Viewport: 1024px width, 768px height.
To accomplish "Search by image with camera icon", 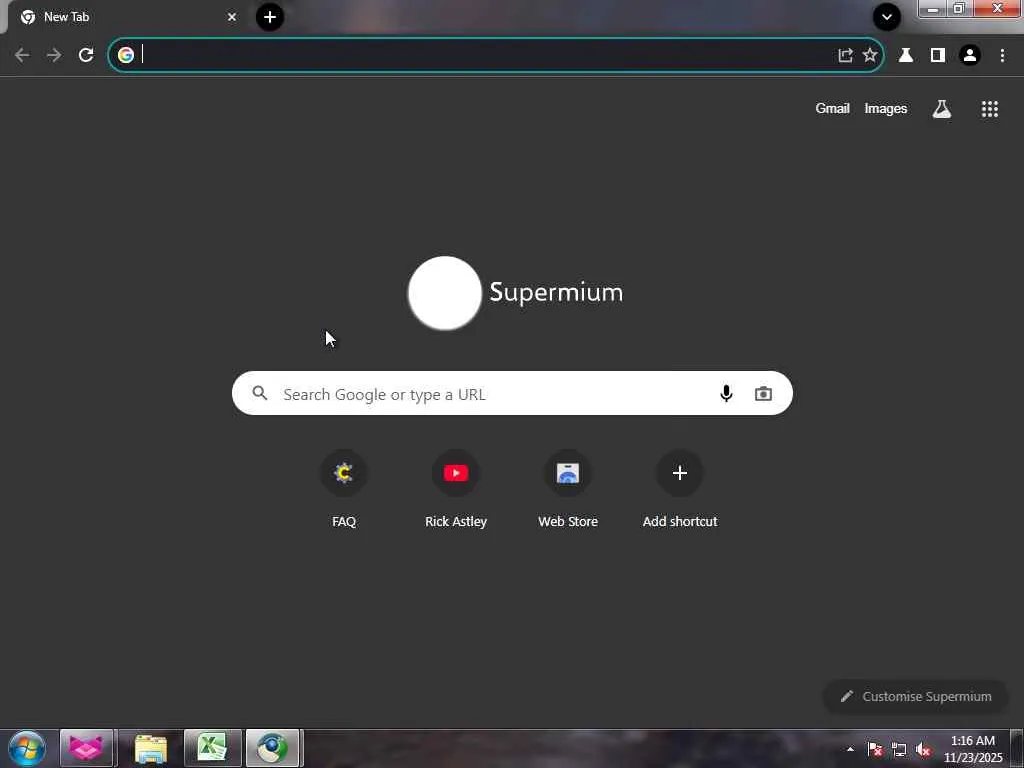I will tap(763, 393).
